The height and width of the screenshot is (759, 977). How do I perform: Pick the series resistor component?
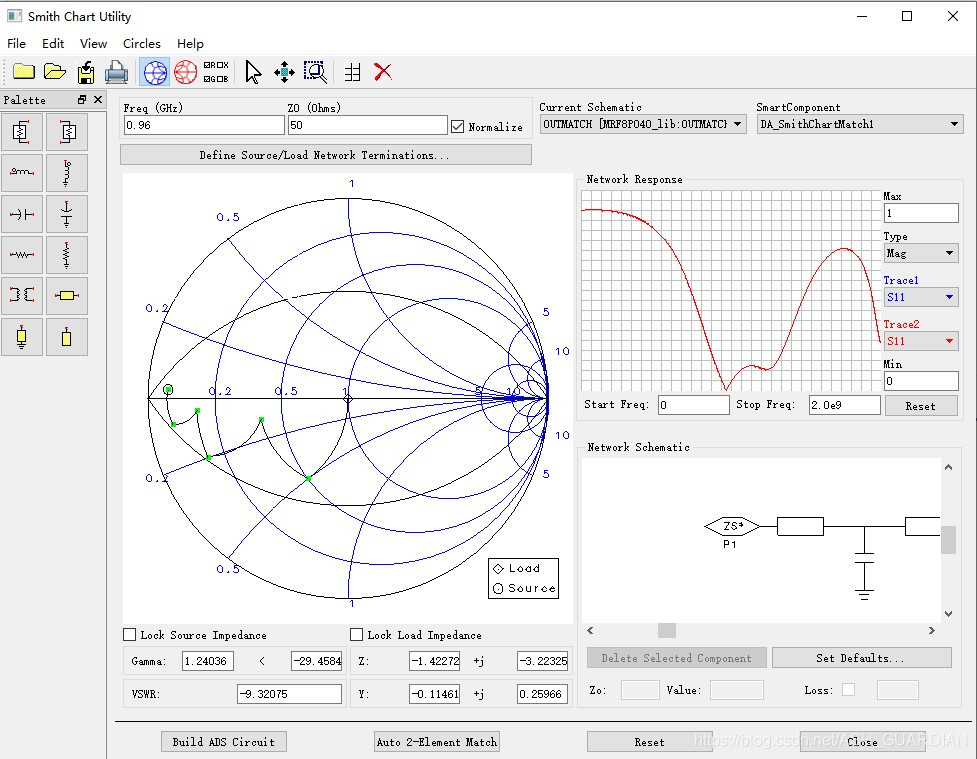pos(22,255)
